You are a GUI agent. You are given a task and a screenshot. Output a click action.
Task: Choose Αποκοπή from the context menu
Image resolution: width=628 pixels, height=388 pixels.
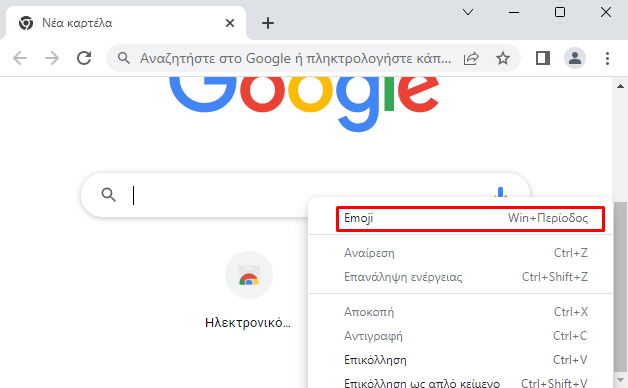[x=461, y=312]
